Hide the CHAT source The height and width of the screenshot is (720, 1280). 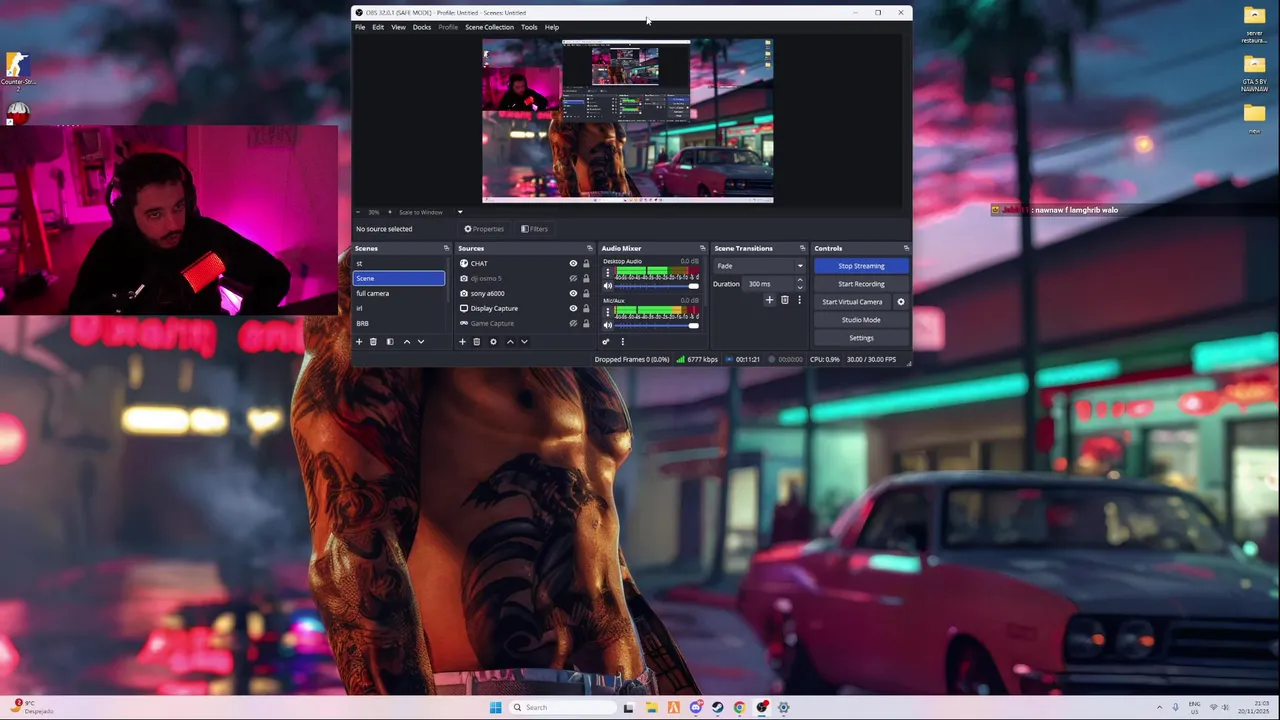tap(573, 264)
